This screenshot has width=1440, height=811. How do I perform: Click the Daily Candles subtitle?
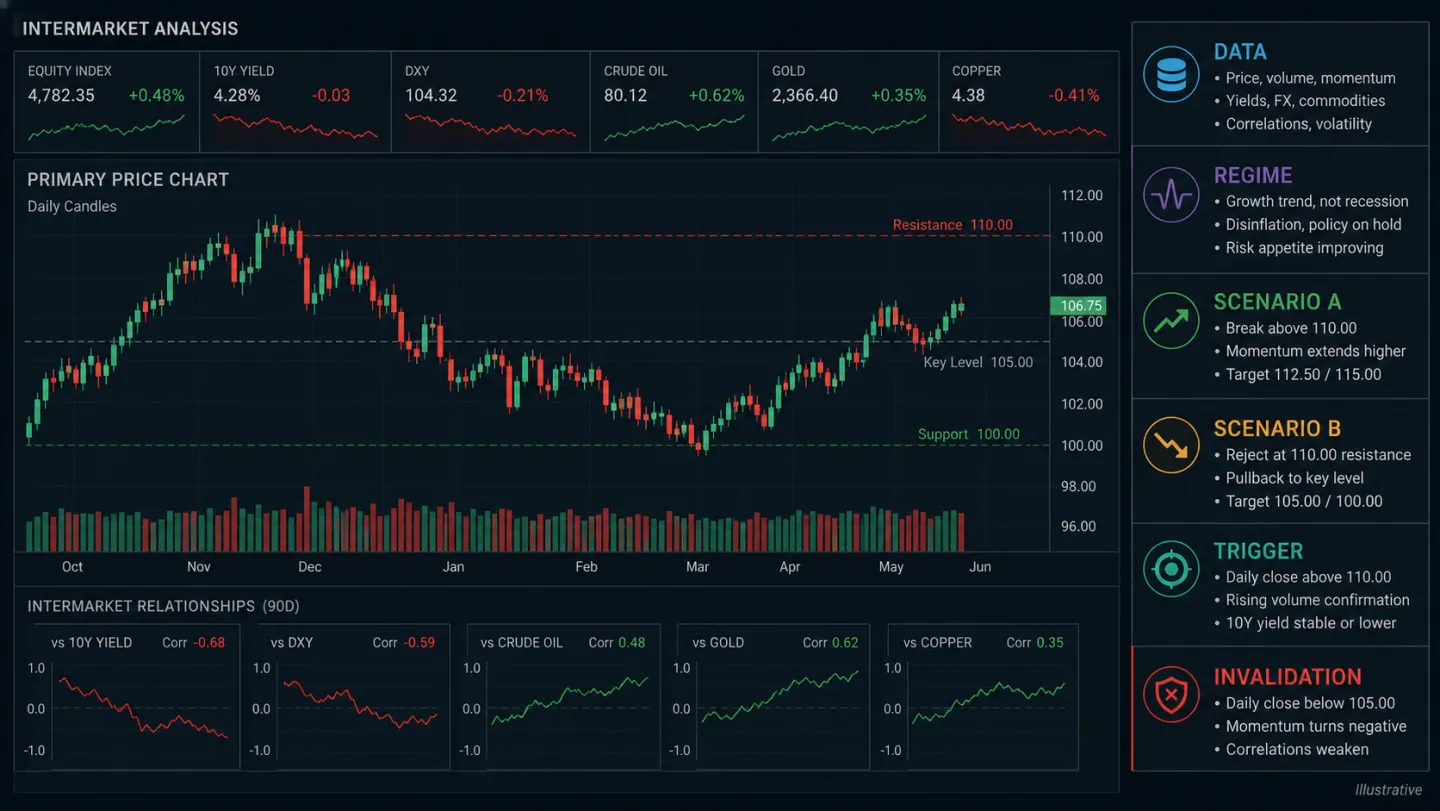click(x=72, y=206)
